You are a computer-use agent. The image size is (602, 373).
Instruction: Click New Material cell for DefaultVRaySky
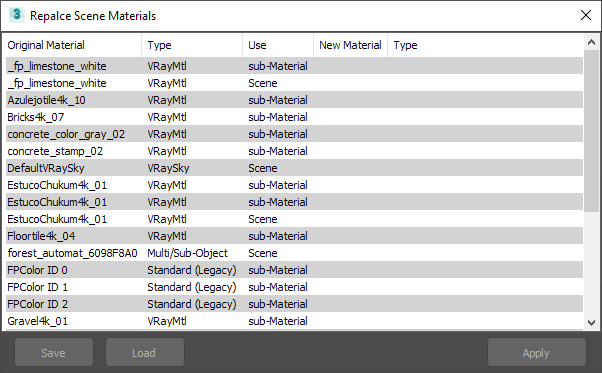[351, 168]
